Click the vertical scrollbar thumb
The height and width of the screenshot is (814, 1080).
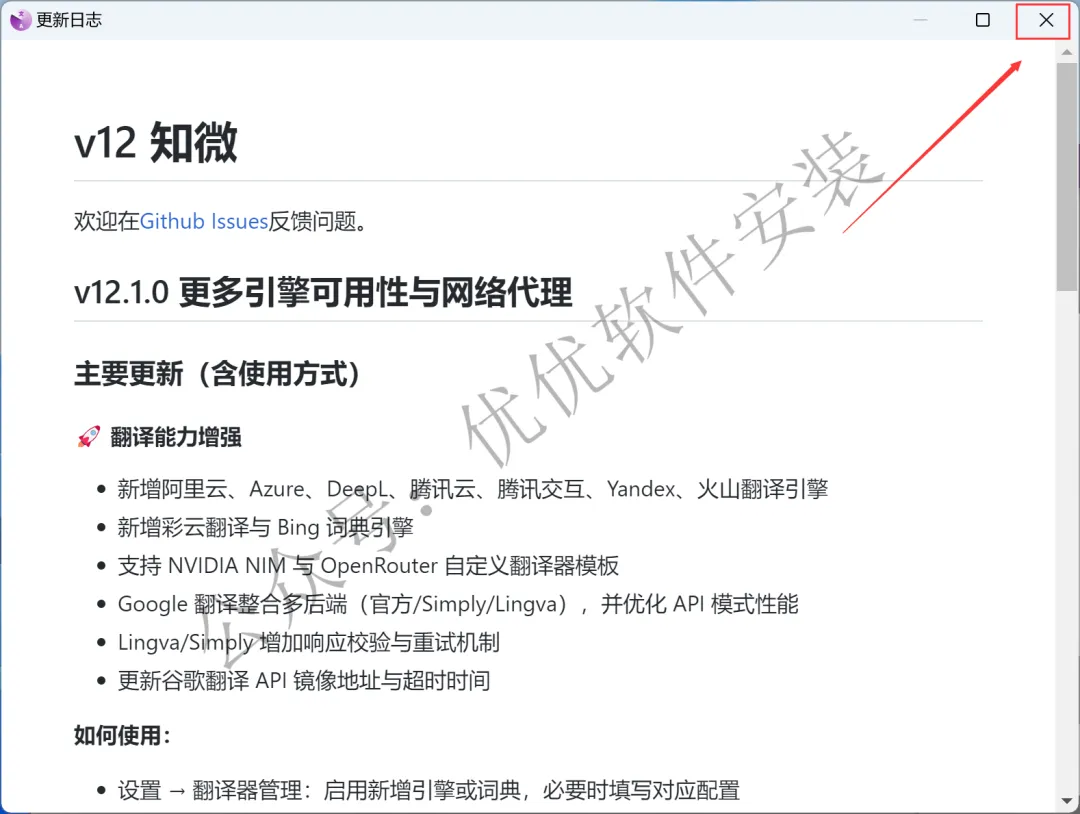point(1066,178)
